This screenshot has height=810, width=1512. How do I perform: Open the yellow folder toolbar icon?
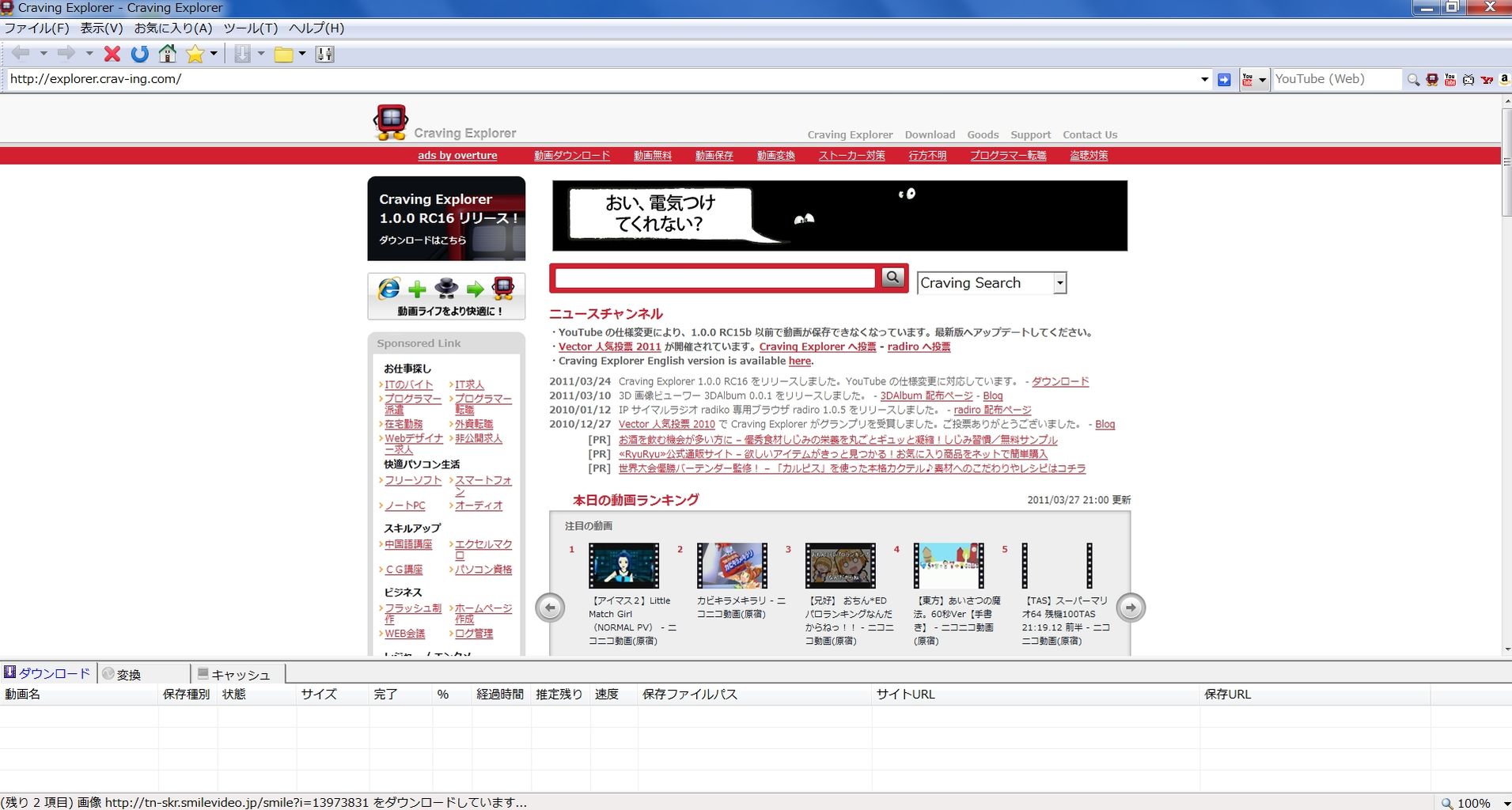pyautogui.click(x=283, y=54)
